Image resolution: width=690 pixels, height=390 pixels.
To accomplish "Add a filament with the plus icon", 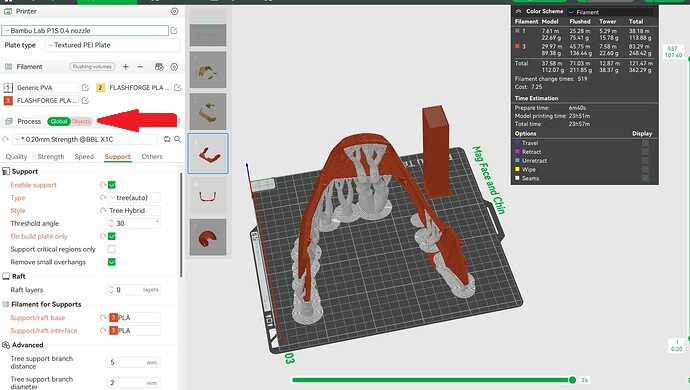I will 126,67.
